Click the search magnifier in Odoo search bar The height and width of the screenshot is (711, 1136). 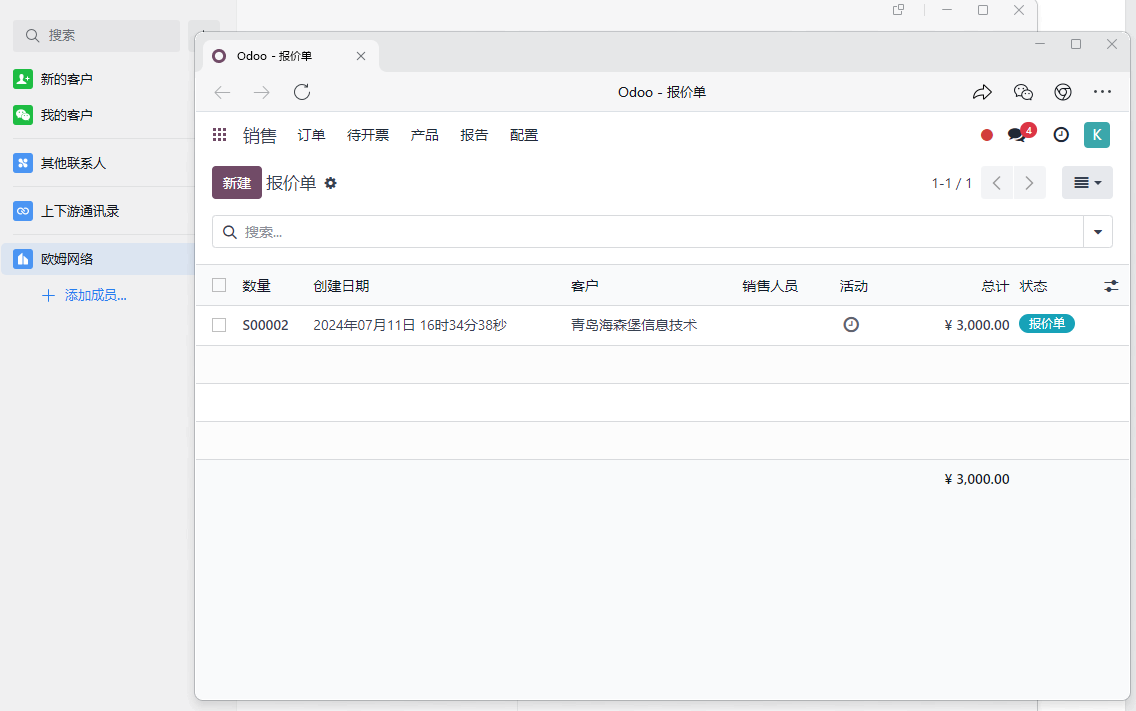pyautogui.click(x=230, y=232)
